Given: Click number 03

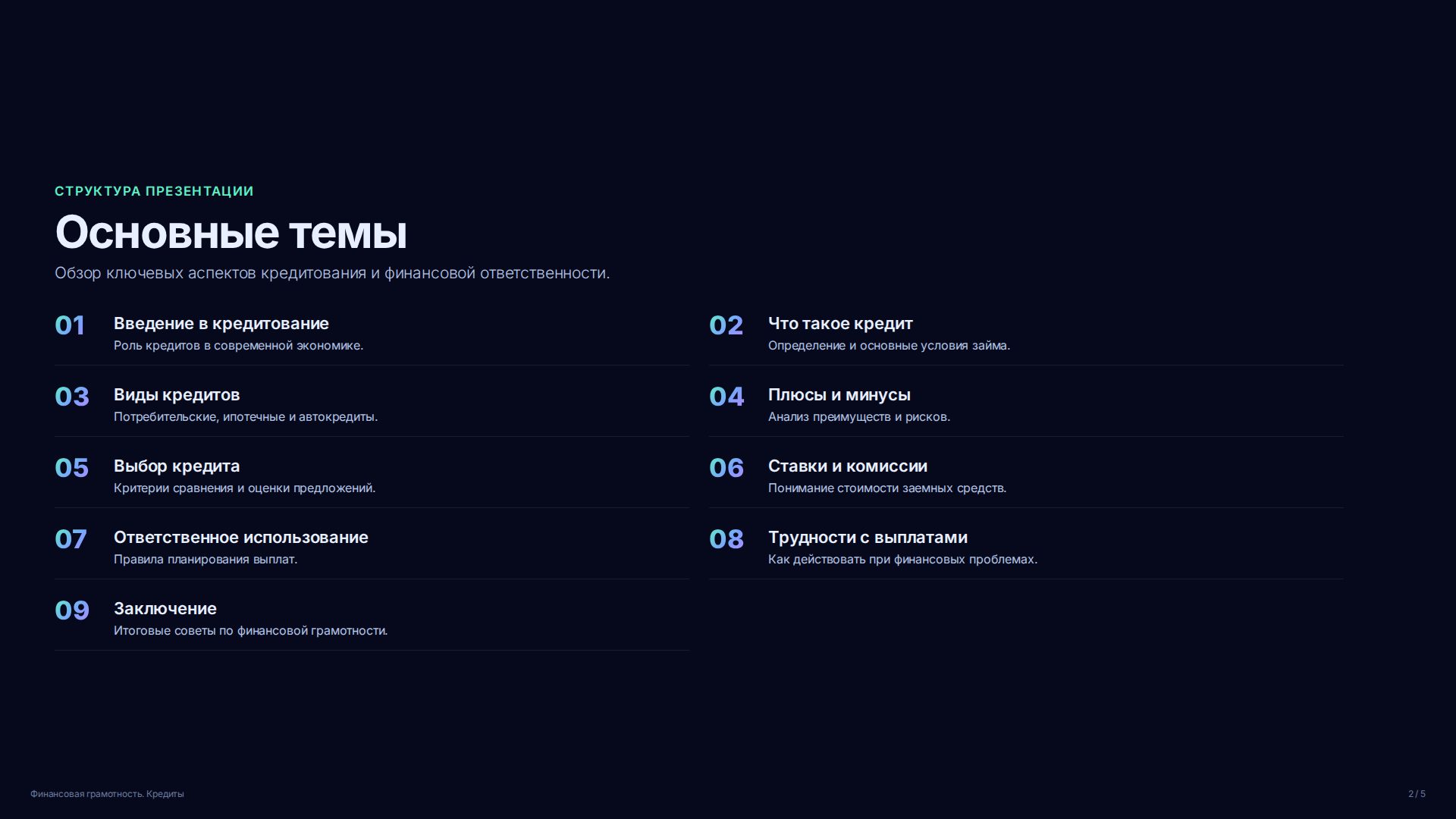Looking at the screenshot, I should 72,397.
